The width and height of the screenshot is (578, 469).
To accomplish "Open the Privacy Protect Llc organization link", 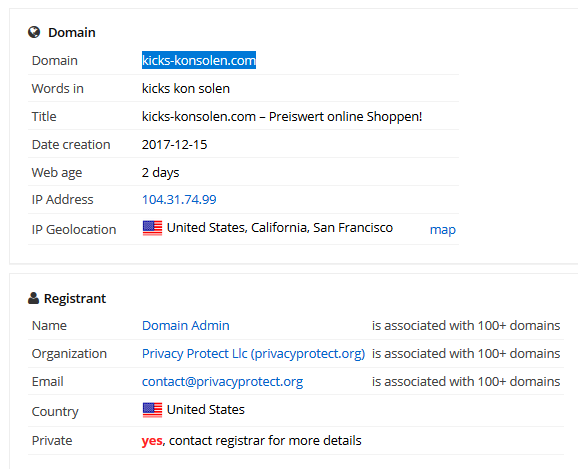I will (x=254, y=354).
